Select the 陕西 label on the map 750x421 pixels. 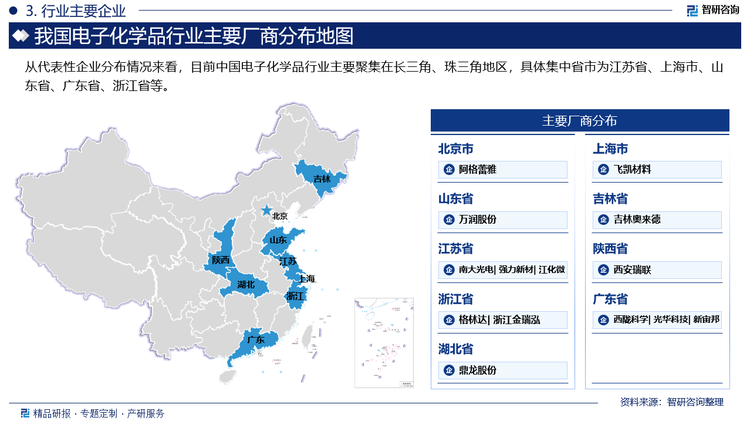221,260
